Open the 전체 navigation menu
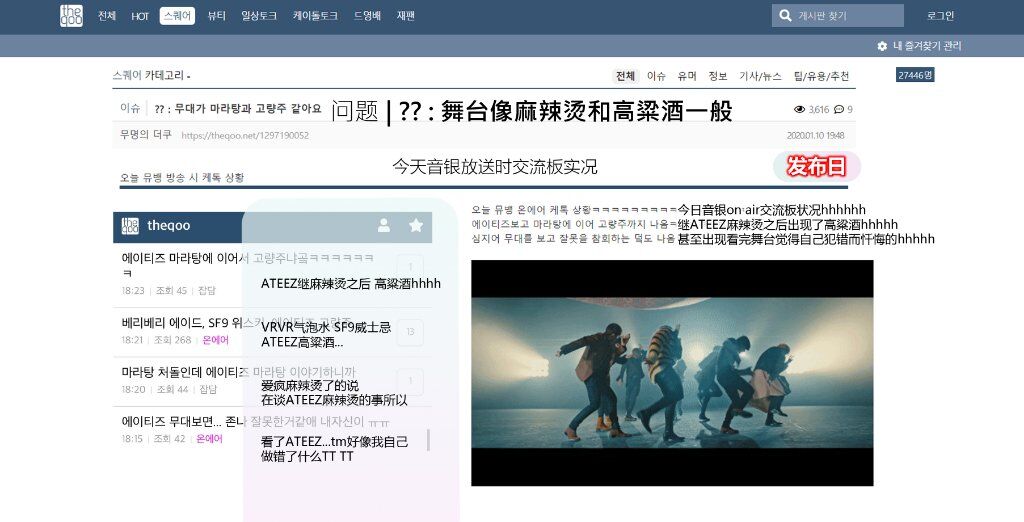The height and width of the screenshot is (522, 1024). [x=106, y=16]
